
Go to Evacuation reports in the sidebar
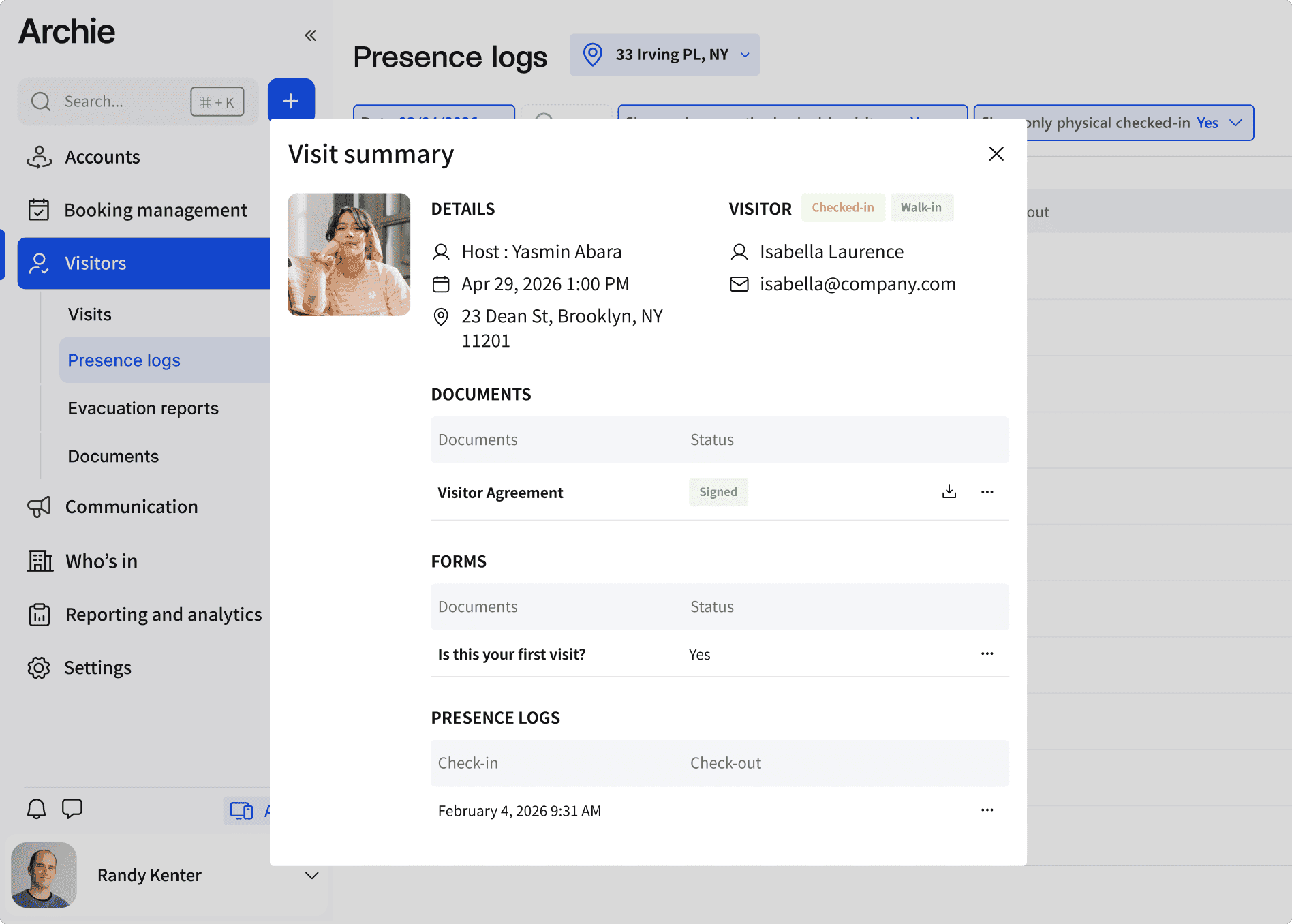coord(143,408)
